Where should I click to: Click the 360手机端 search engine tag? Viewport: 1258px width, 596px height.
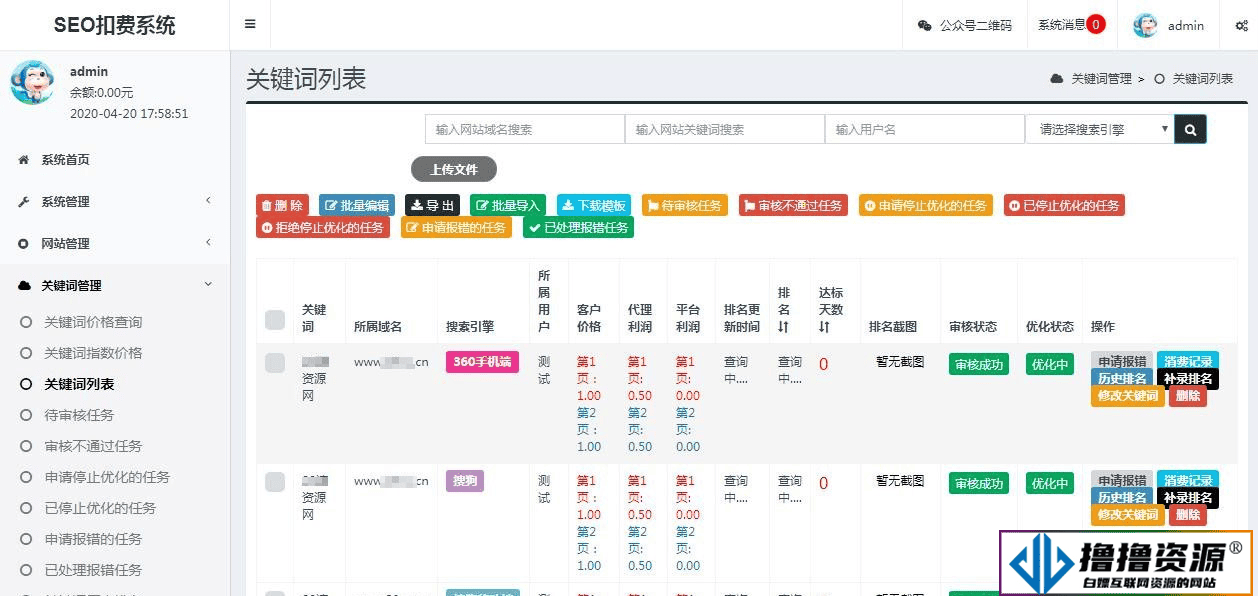pyautogui.click(x=482, y=362)
